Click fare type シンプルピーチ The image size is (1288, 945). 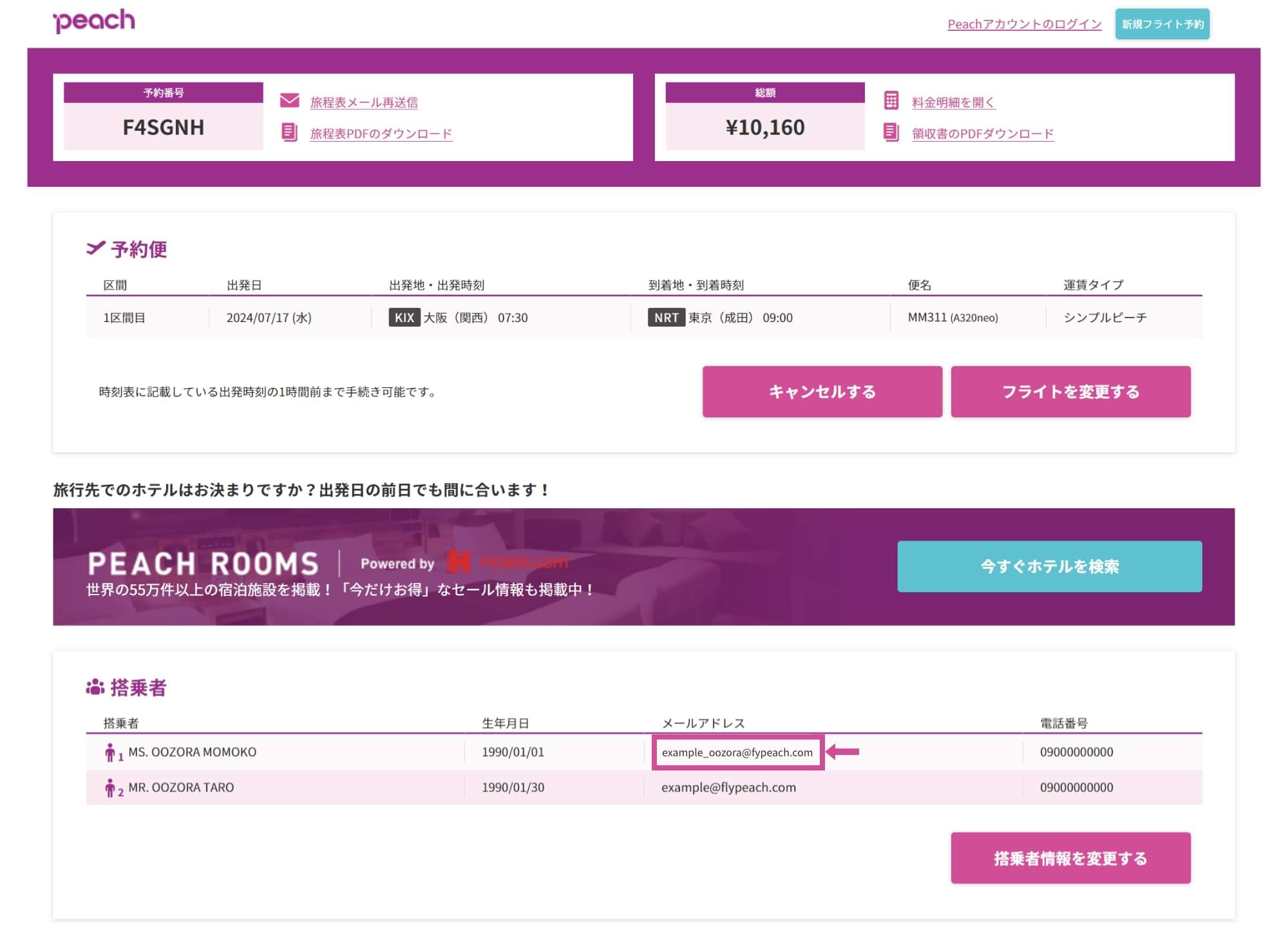point(1105,318)
